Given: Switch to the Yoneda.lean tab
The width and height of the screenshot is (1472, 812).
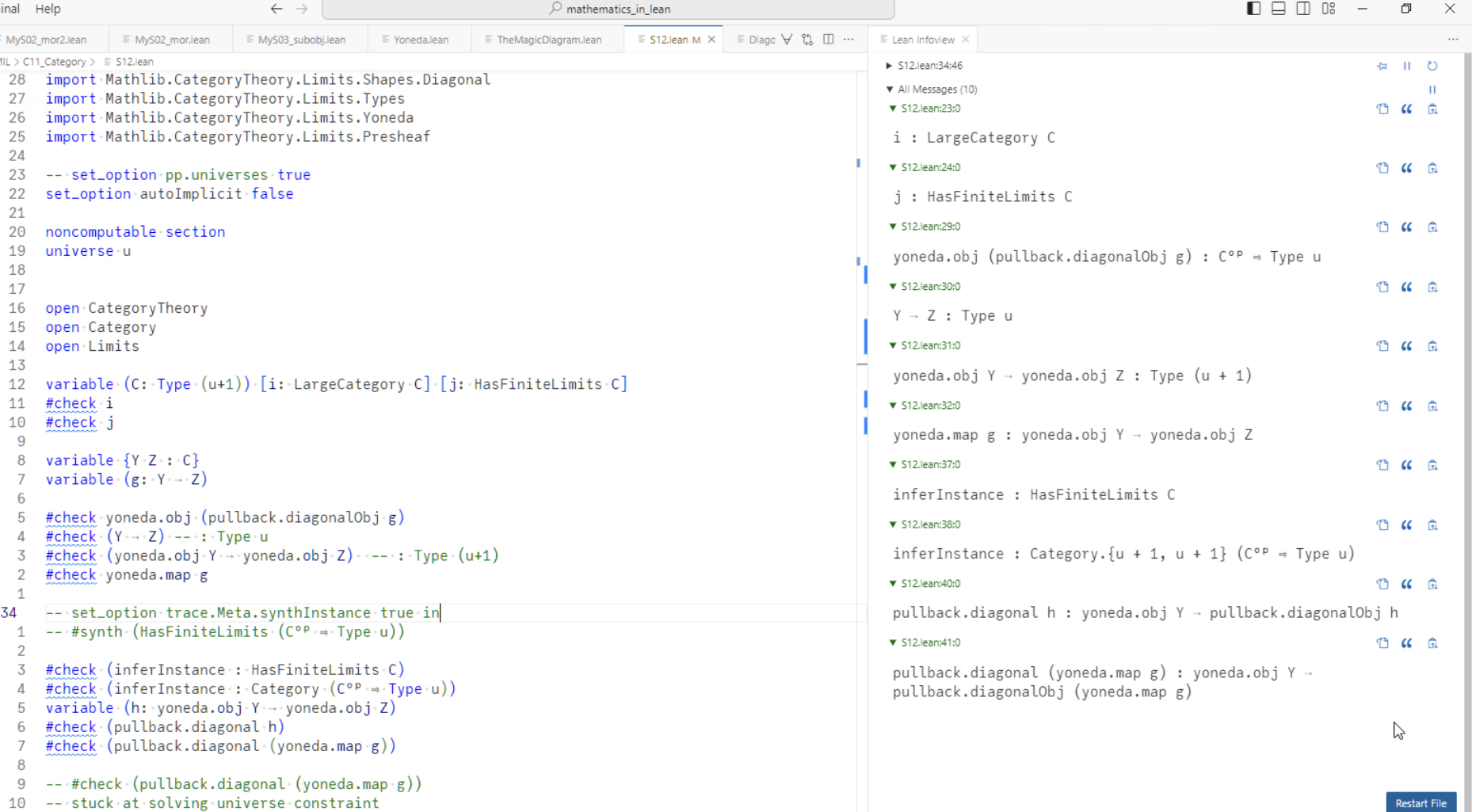Looking at the screenshot, I should [421, 40].
